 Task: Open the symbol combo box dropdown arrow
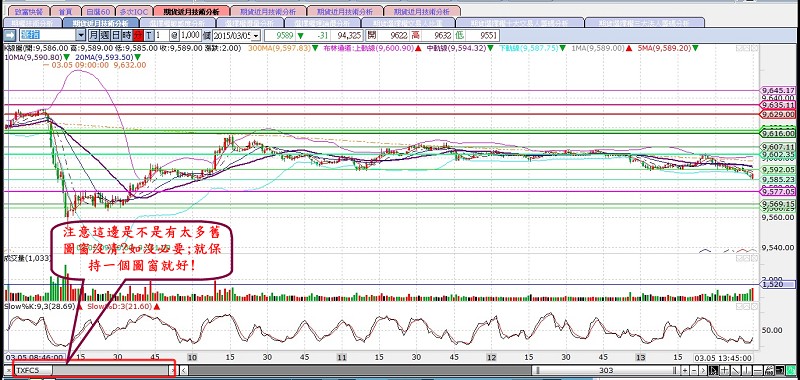[81, 35]
